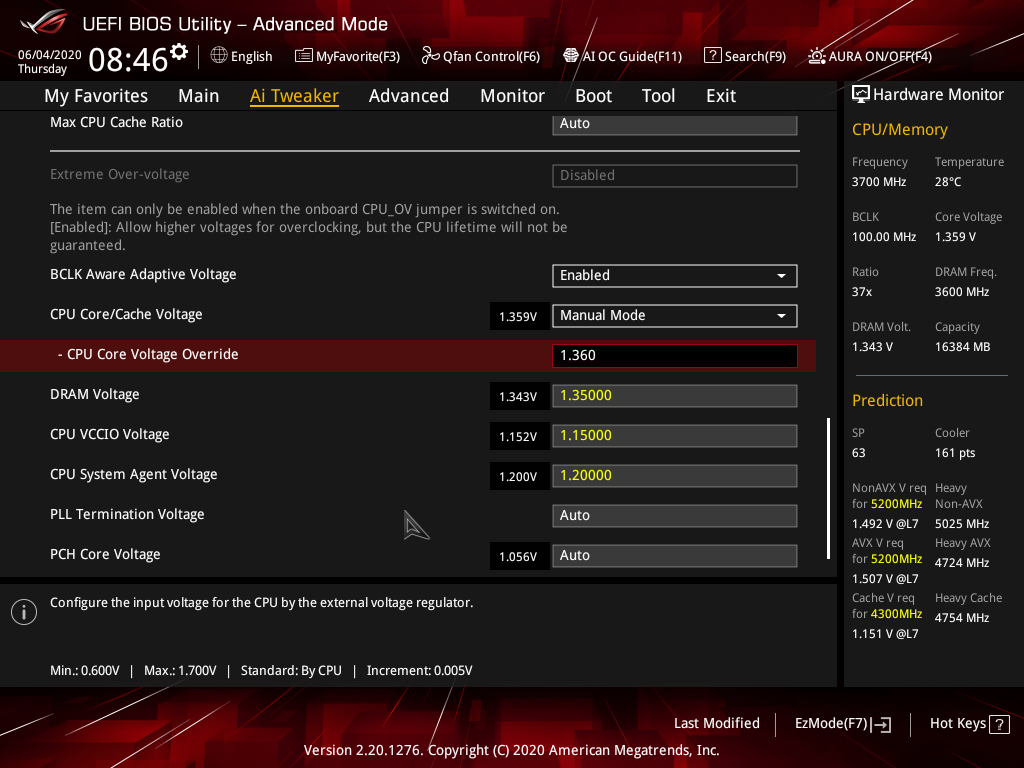Launch the AI OC Guide

pyautogui.click(x=622, y=56)
